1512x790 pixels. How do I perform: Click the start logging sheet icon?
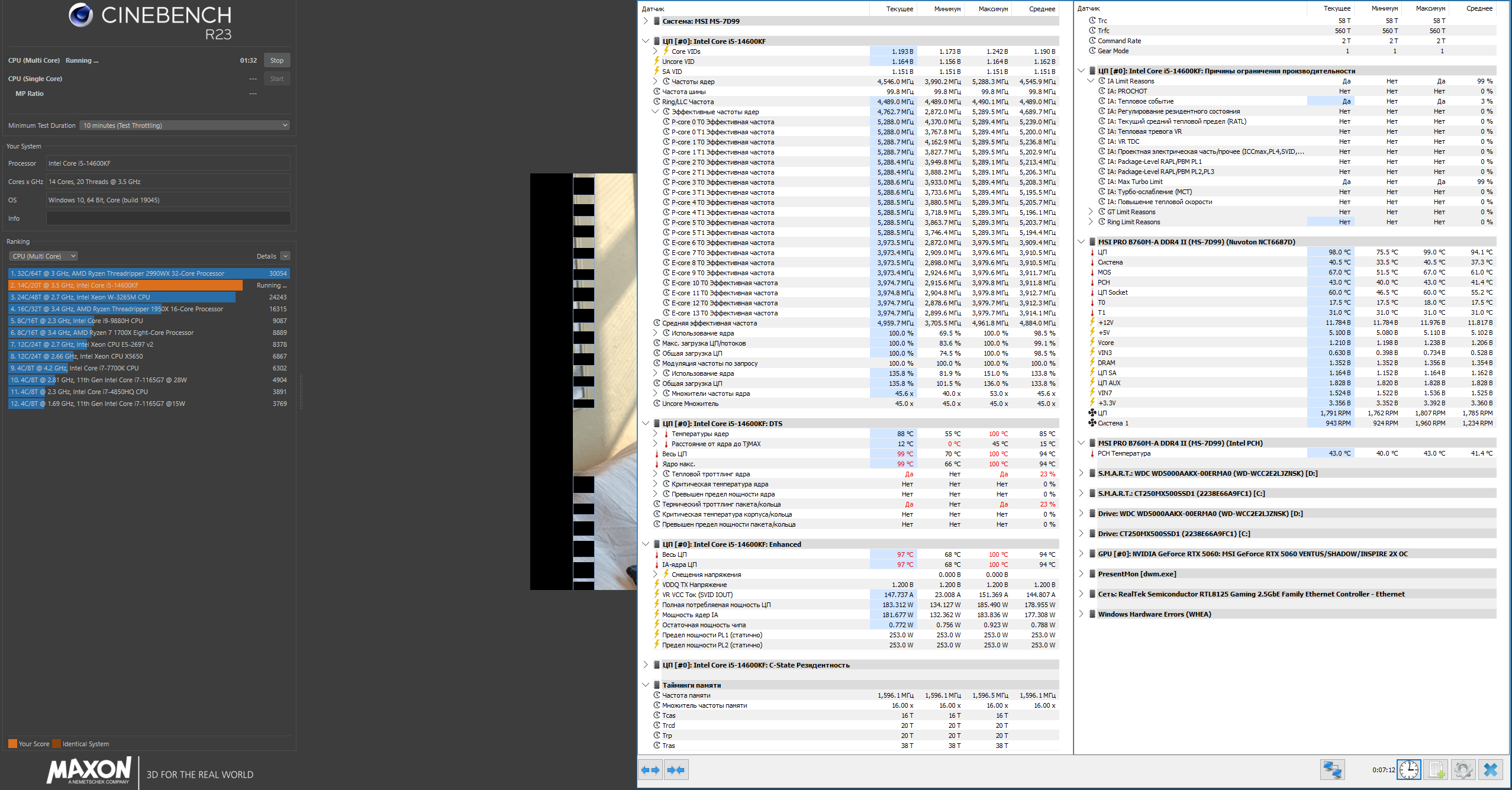[x=1436, y=770]
